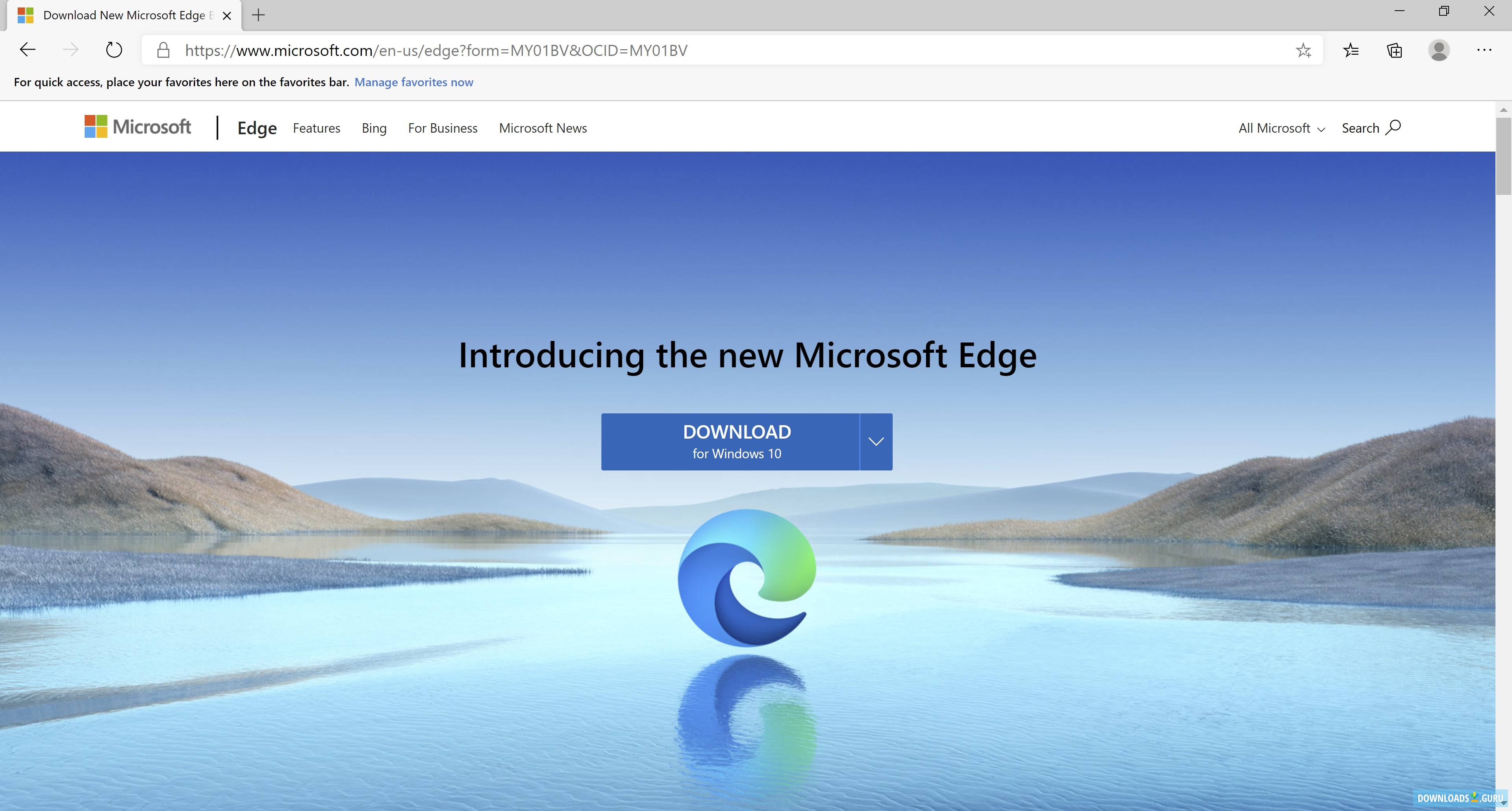
Task: Click the Bing navigation tab item
Action: (374, 127)
